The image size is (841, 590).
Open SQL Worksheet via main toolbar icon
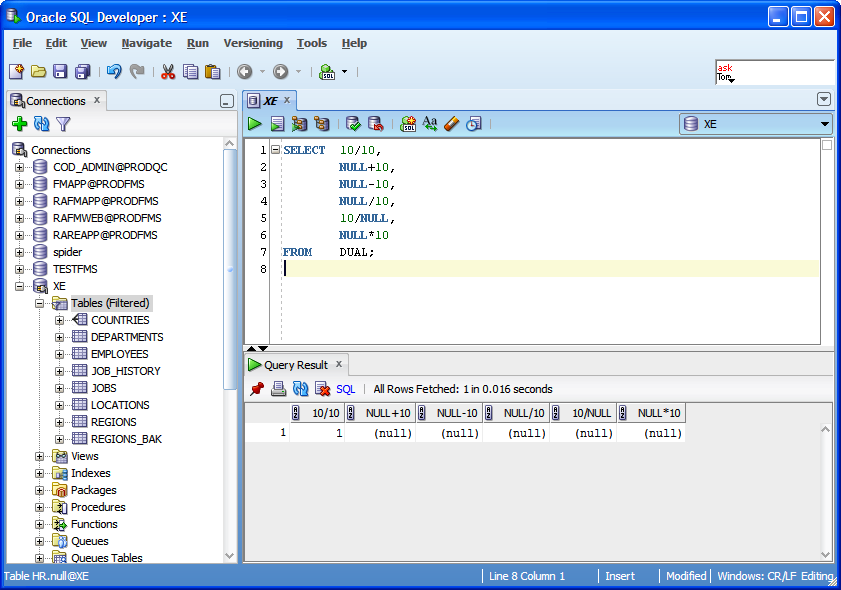pyautogui.click(x=327, y=71)
